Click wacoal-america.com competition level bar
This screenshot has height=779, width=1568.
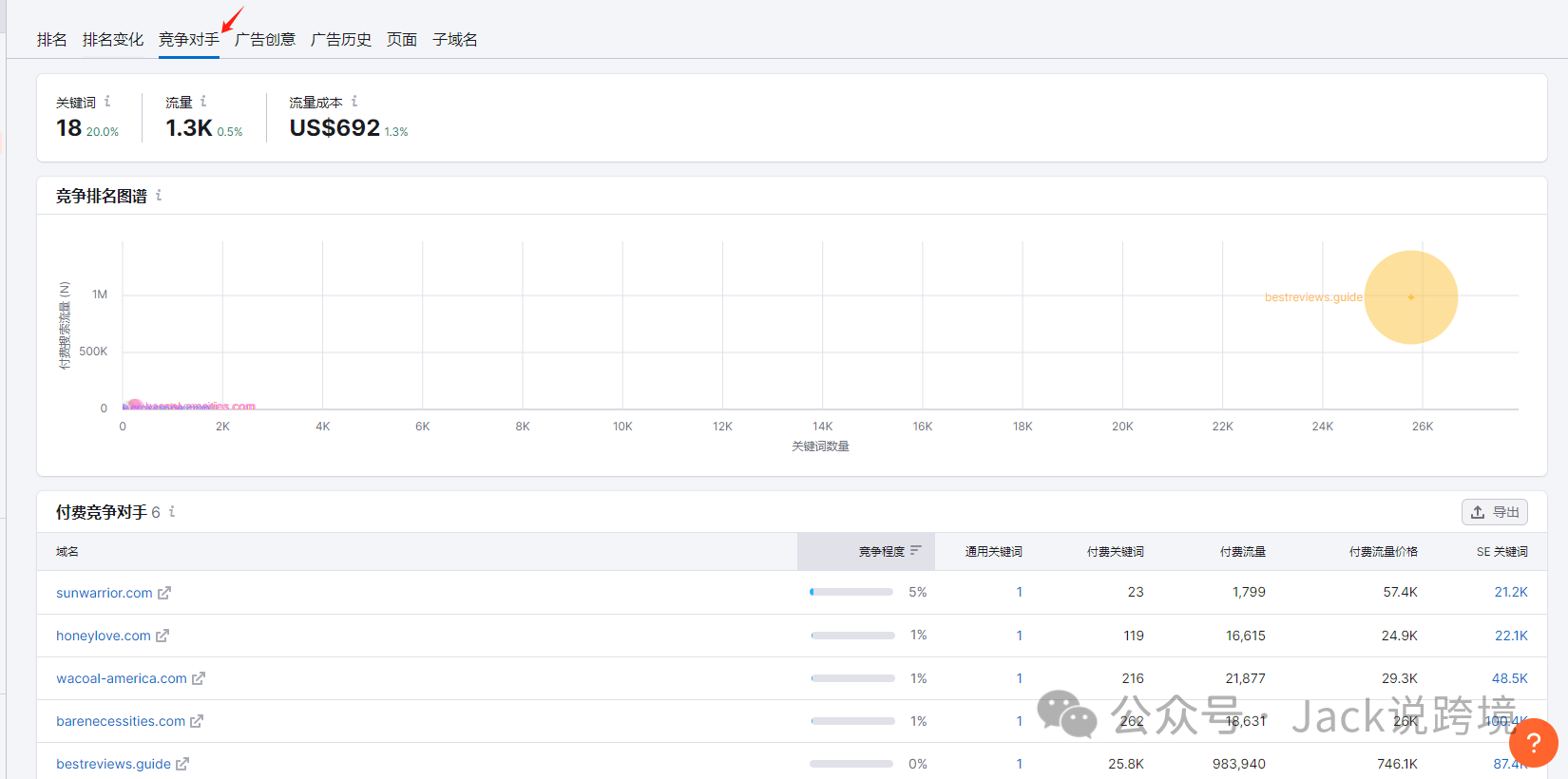(853, 678)
